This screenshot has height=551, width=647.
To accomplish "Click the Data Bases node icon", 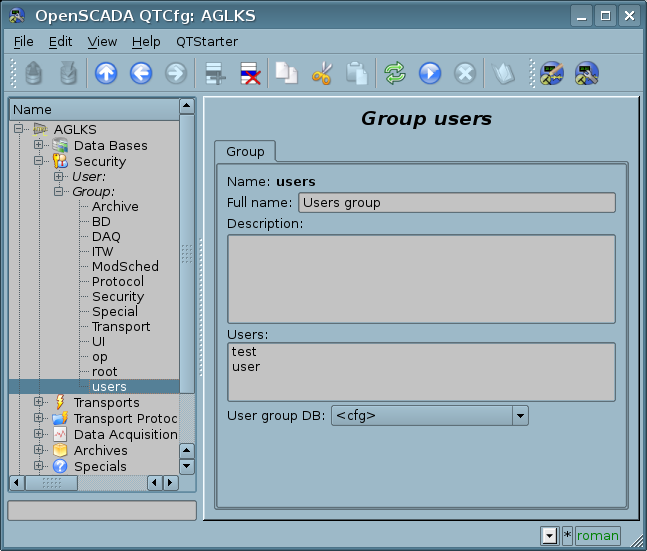I will [x=60, y=145].
